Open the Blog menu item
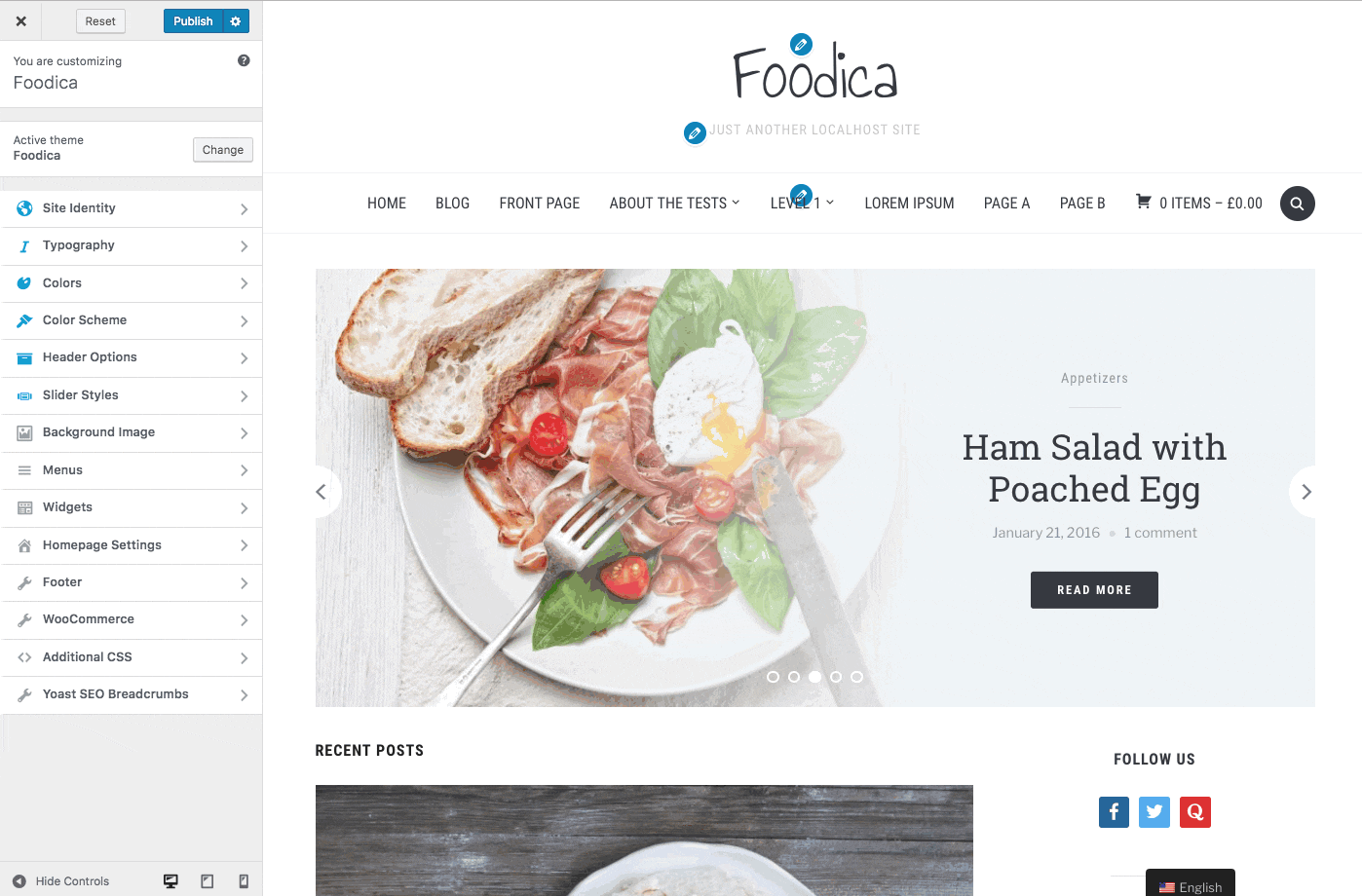The height and width of the screenshot is (896, 1362). pyautogui.click(x=452, y=204)
